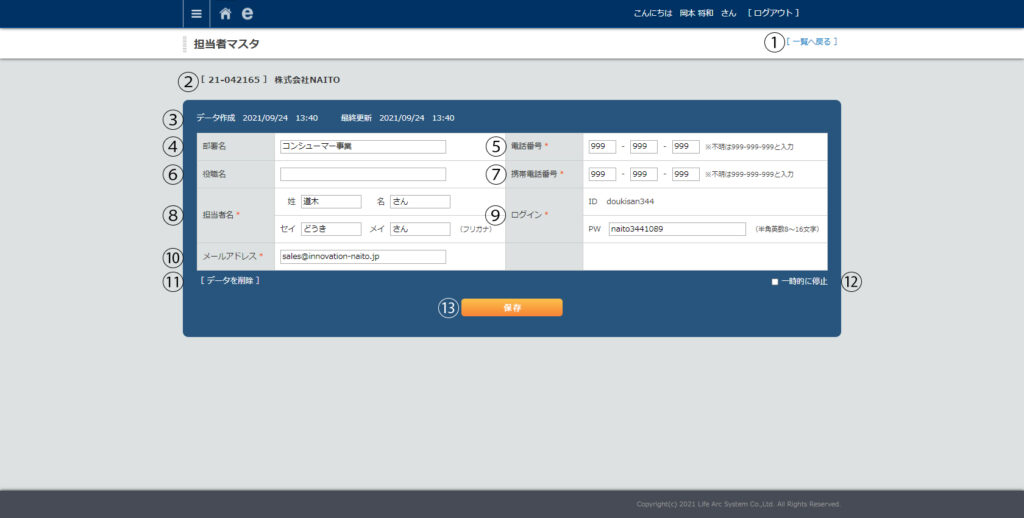Click the 保存 save button
This screenshot has width=1024, height=518.
click(511, 308)
